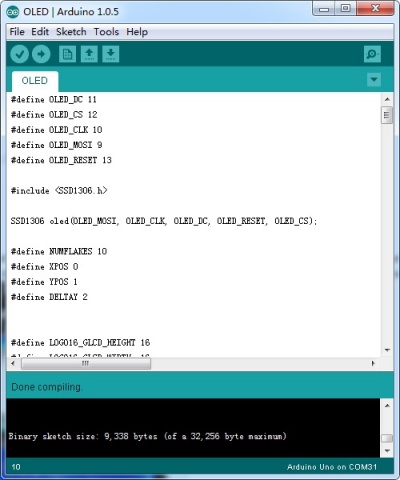Click the Arduino logo in title bar
400x480 pixels.
coord(13,12)
